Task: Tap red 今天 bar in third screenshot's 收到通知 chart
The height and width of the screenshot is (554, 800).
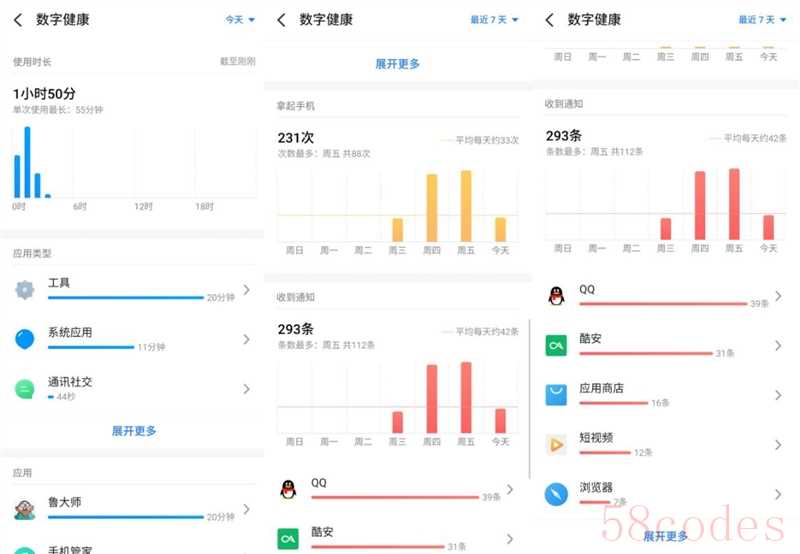Action: [768, 227]
